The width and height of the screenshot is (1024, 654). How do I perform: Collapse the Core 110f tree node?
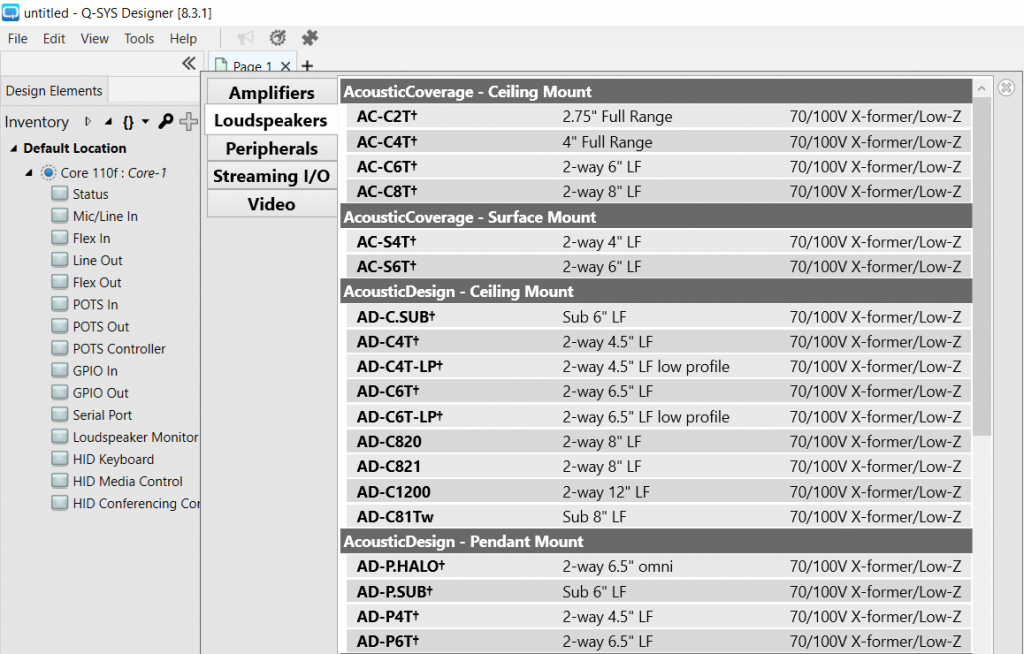(x=29, y=172)
